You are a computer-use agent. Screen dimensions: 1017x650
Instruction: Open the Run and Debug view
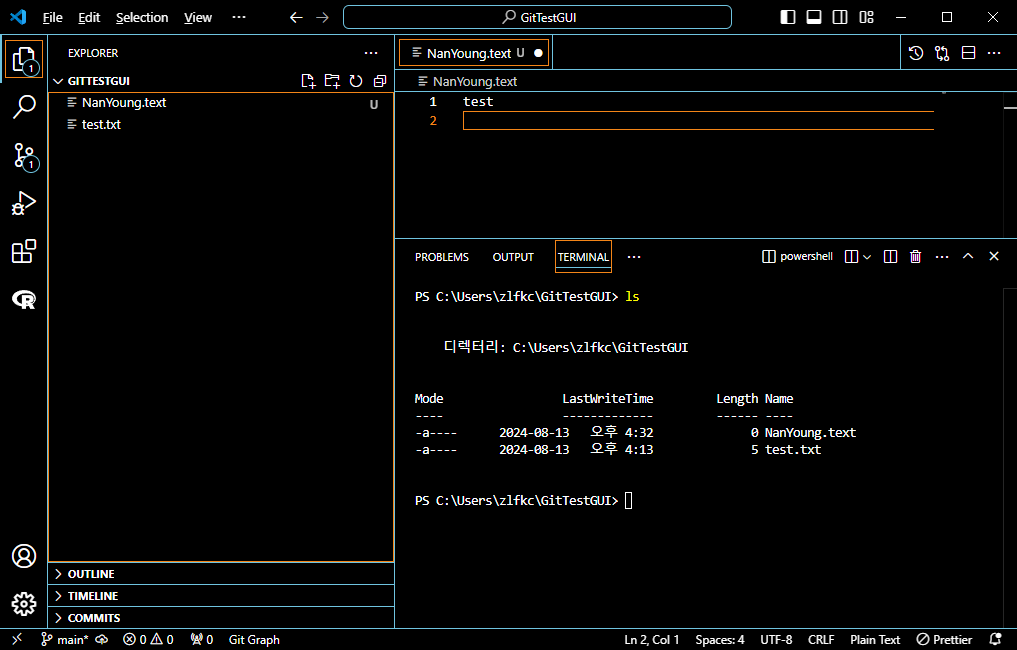24,203
